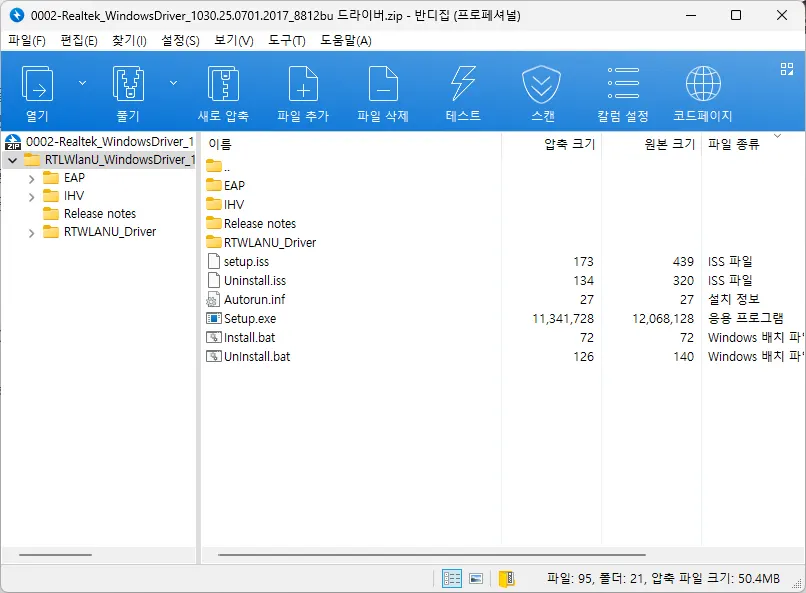Click the 스캔 (Scan) shield icon

[x=541, y=84]
